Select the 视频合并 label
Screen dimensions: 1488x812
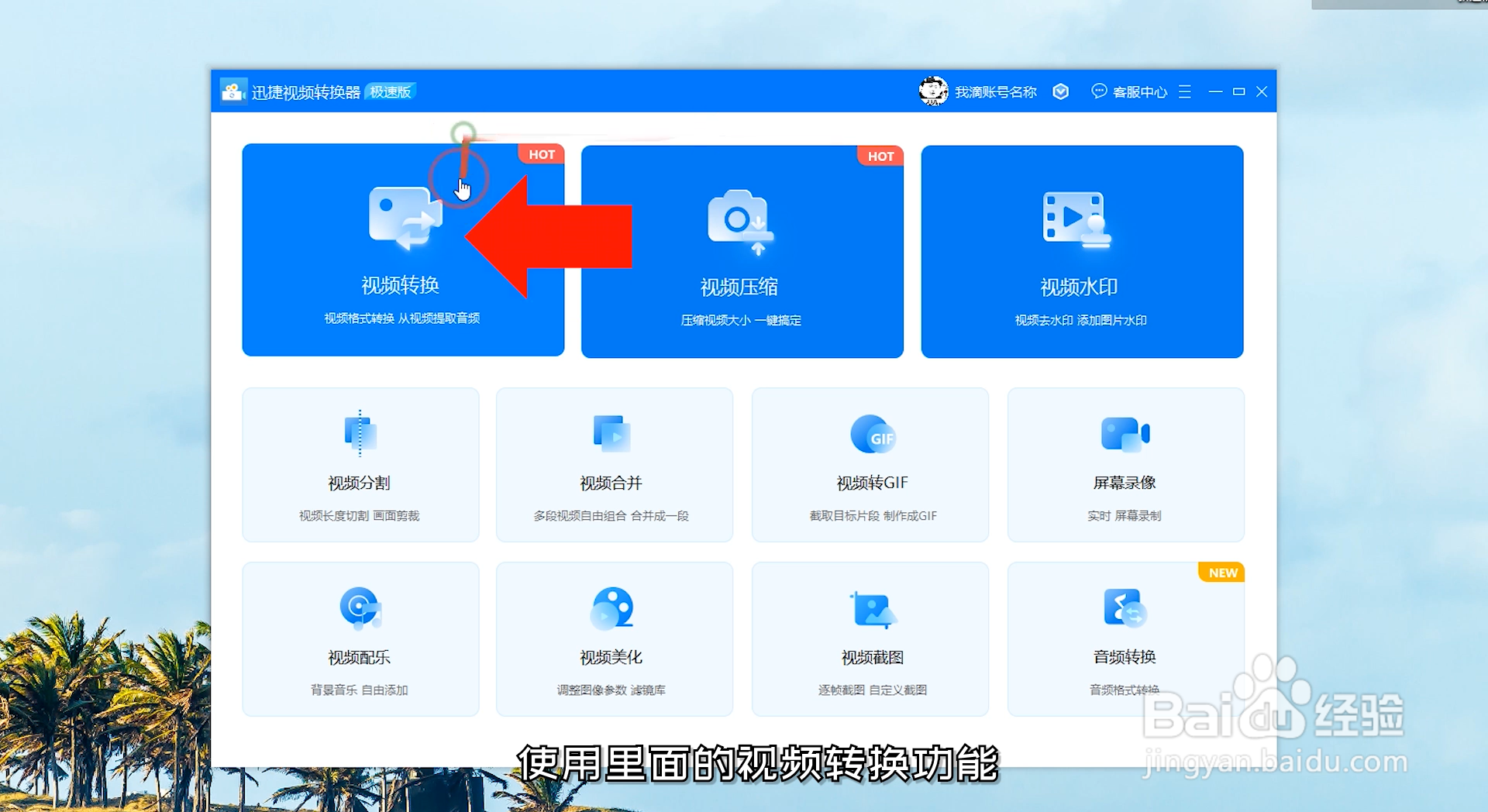click(x=611, y=483)
